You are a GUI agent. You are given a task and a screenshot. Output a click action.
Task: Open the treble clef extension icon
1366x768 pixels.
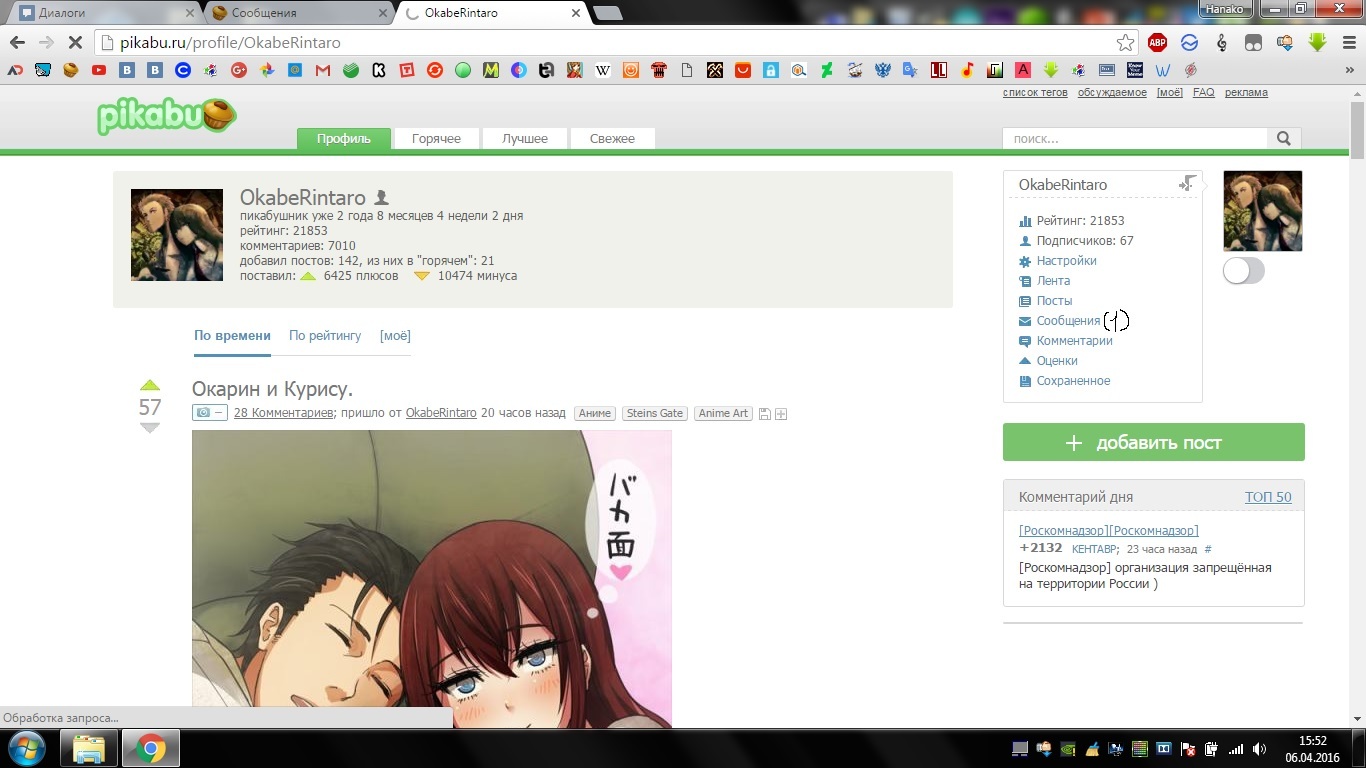(1221, 43)
